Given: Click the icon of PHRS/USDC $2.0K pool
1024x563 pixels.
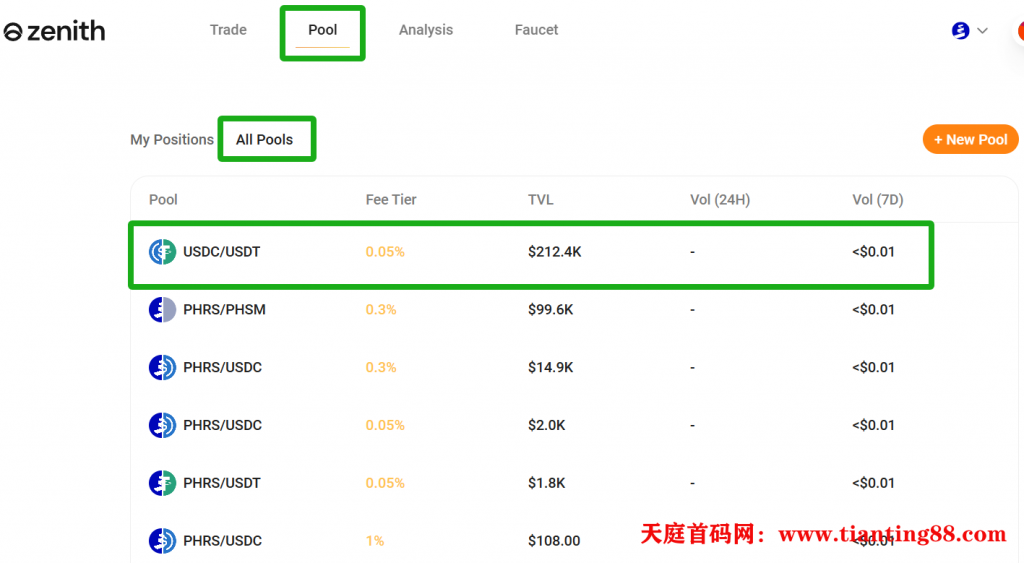Looking at the screenshot, I should tap(162, 425).
